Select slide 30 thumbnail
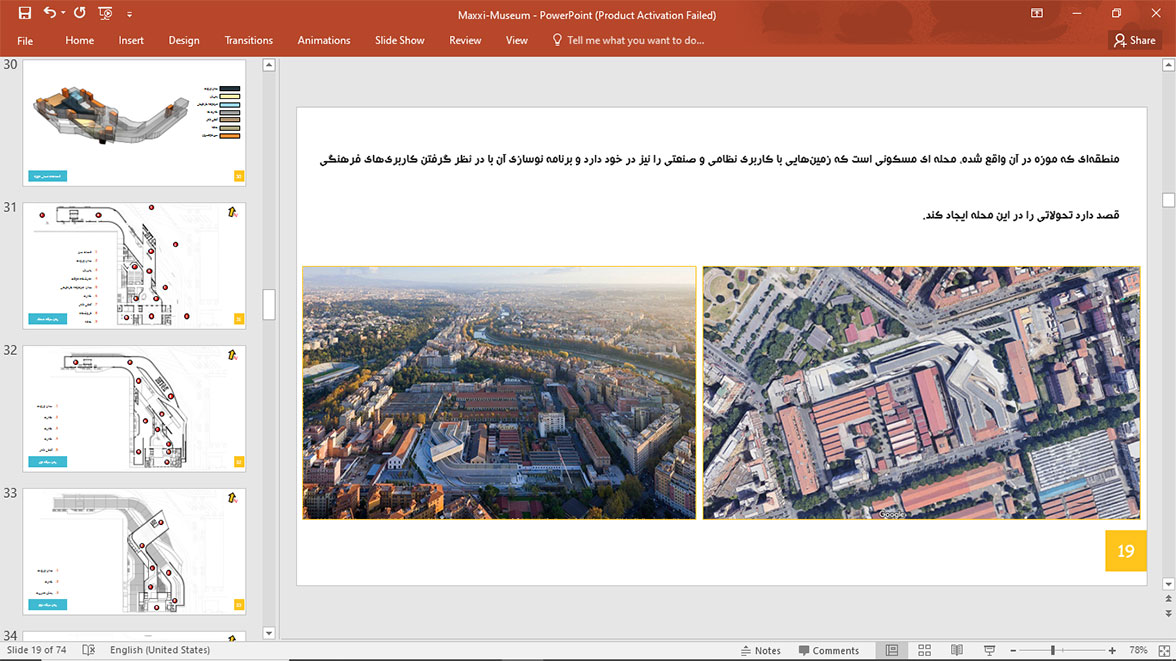The image size is (1176, 661). click(134, 123)
